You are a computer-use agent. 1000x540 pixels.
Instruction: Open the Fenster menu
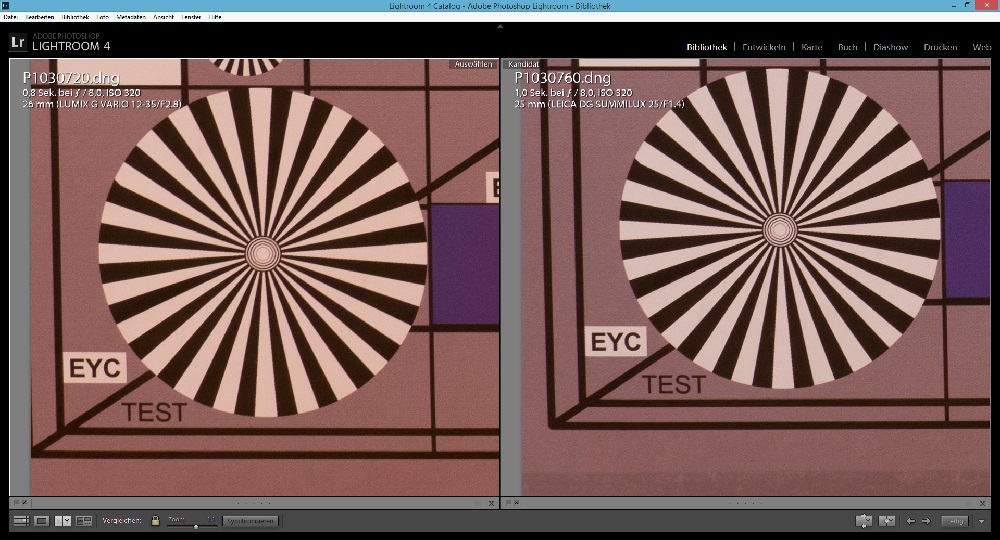click(191, 17)
